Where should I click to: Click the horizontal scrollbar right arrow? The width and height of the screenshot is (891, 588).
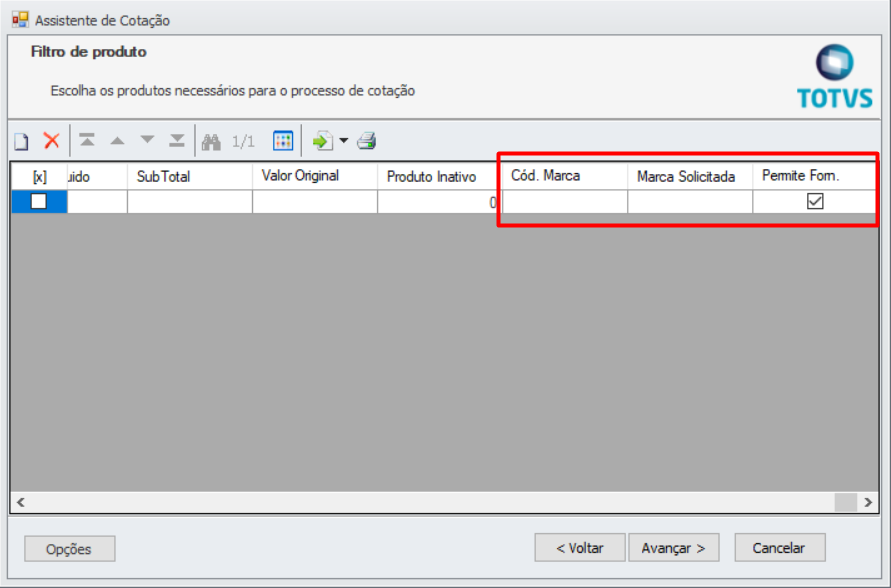(868, 502)
